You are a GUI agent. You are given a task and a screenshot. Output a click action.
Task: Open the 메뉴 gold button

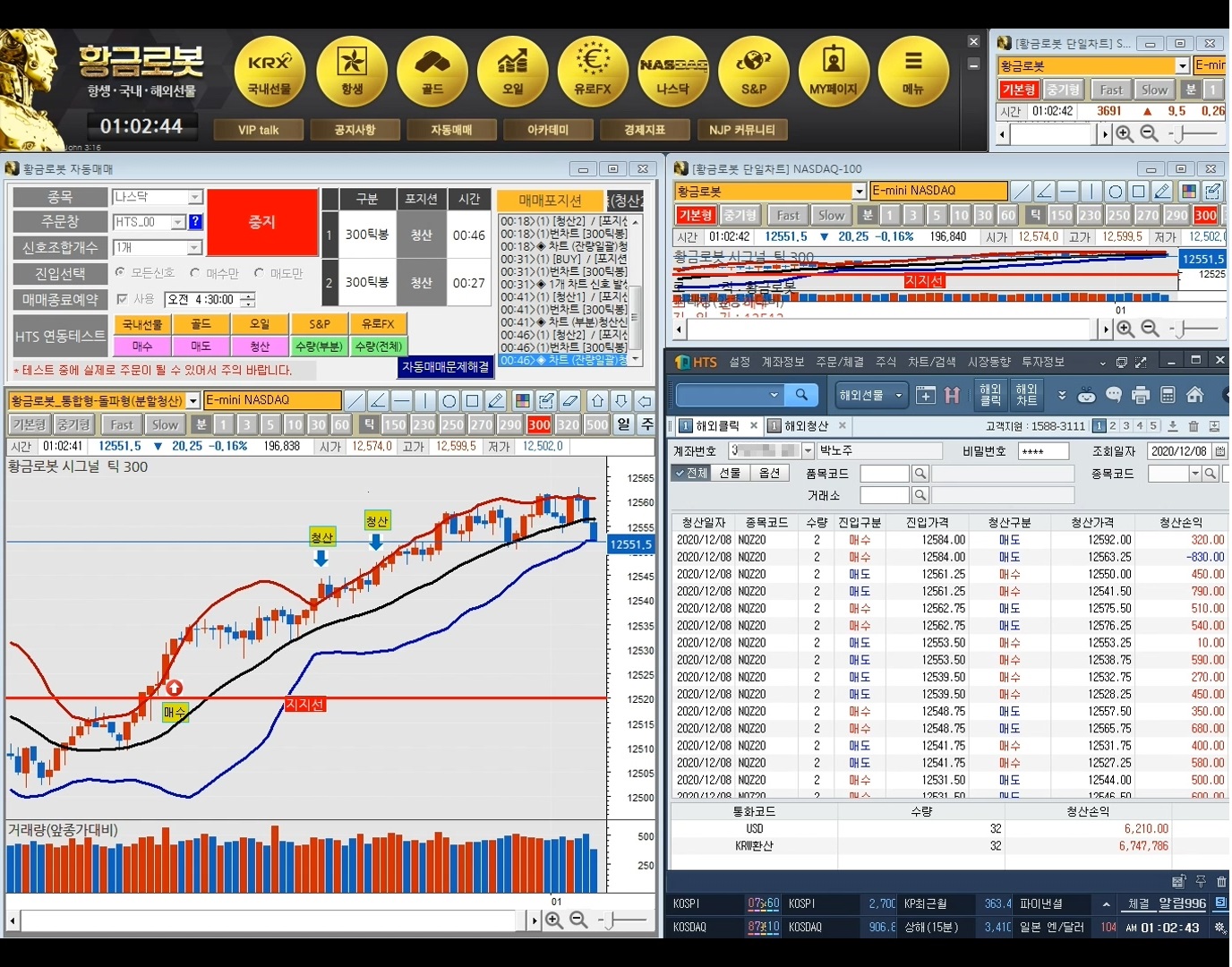(913, 72)
